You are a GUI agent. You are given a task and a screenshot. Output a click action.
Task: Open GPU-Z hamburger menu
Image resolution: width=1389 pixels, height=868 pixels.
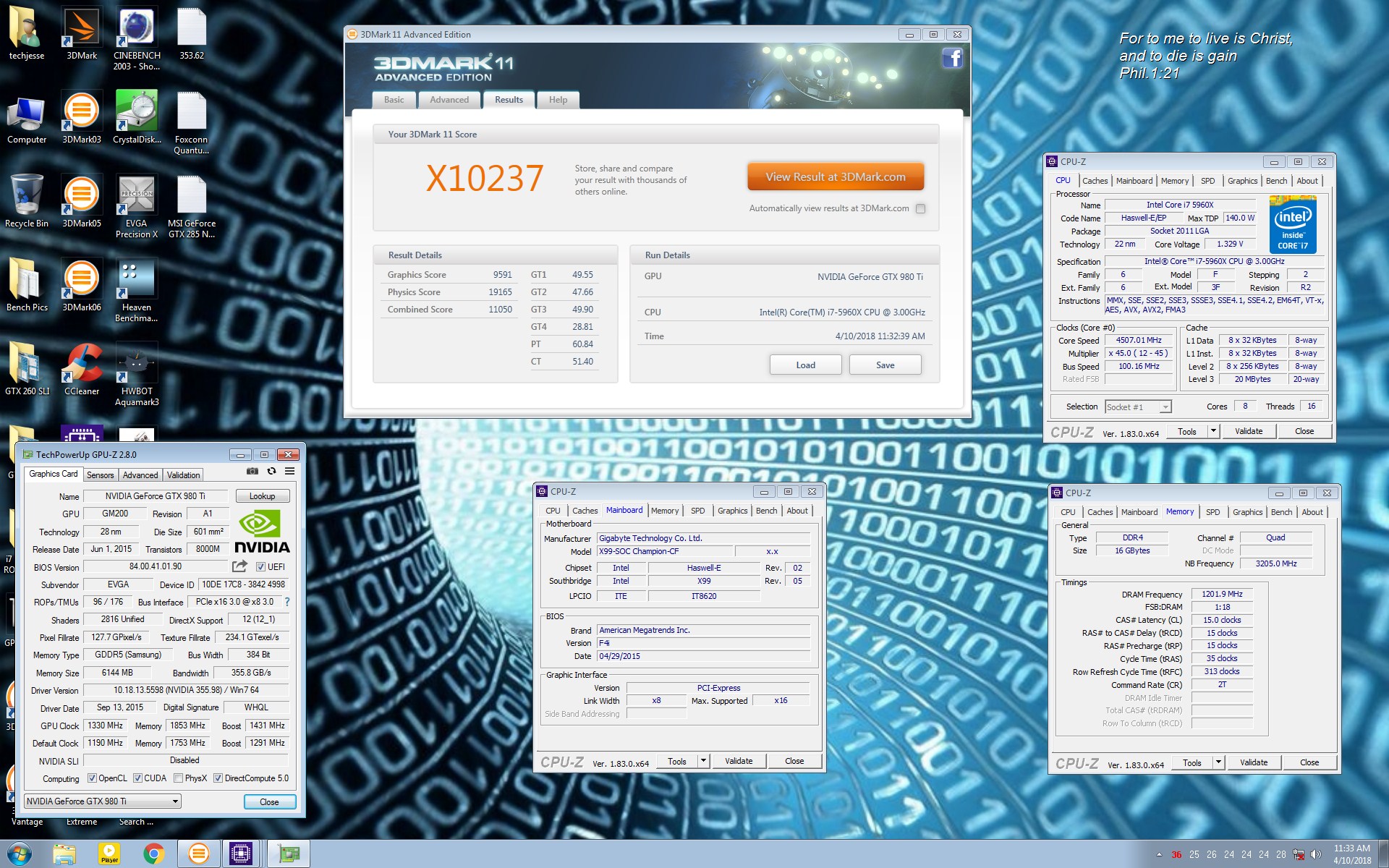coord(289,472)
